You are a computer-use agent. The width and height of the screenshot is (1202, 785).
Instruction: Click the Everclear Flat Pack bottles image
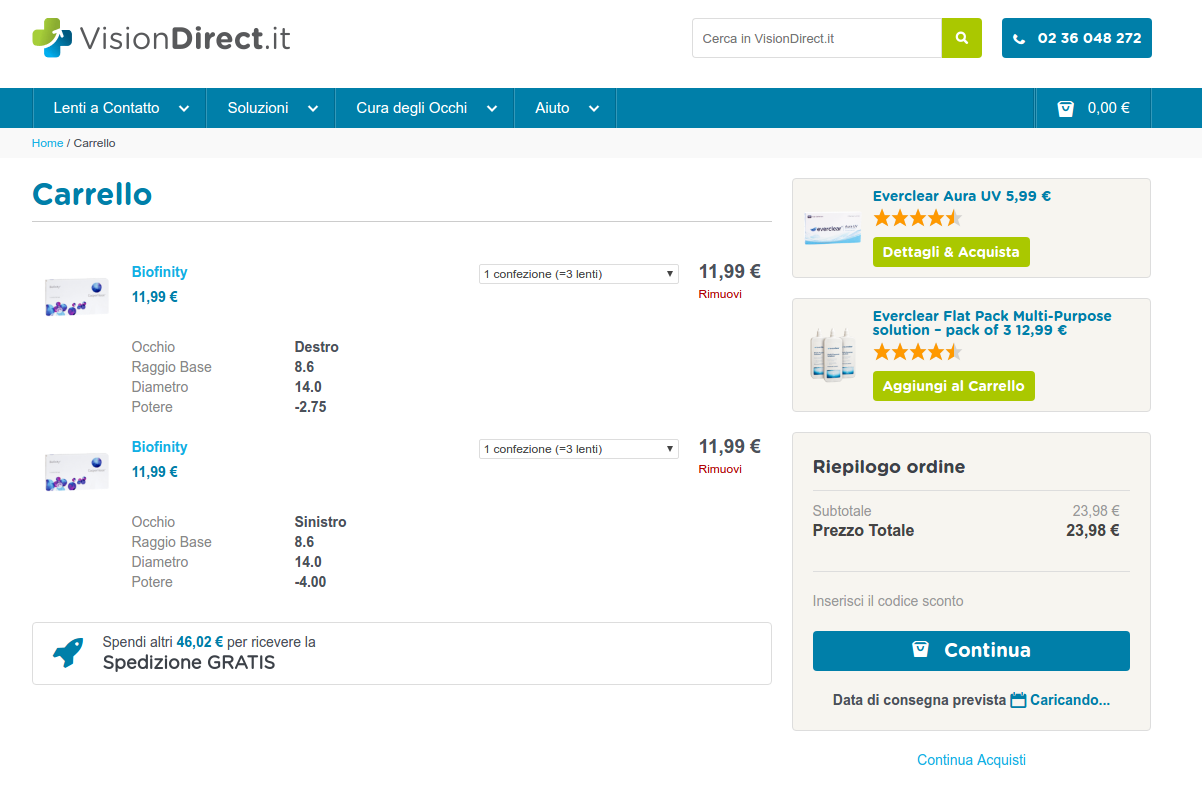pos(832,354)
